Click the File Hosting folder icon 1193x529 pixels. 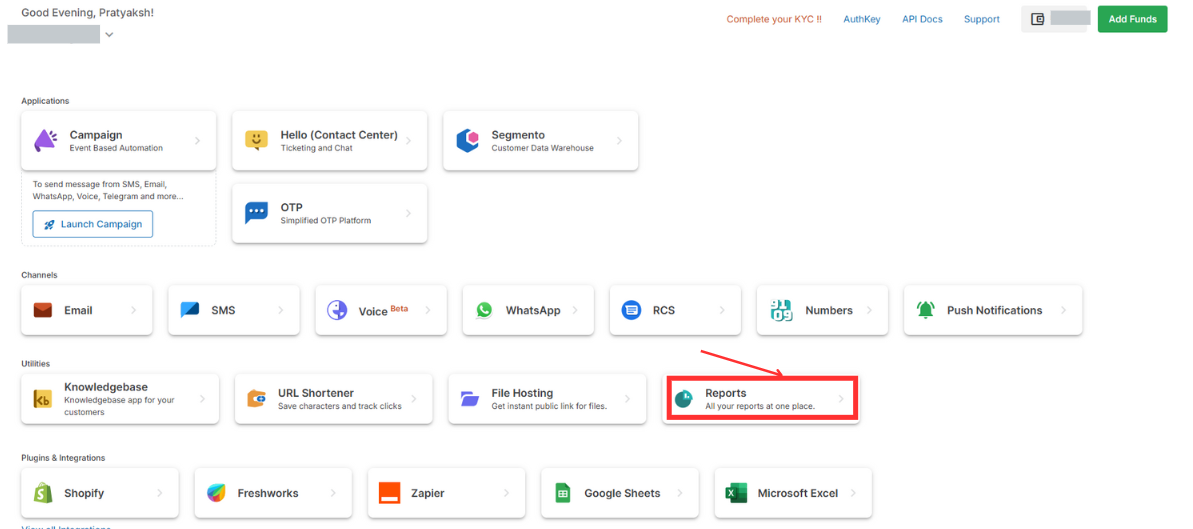[x=470, y=399]
